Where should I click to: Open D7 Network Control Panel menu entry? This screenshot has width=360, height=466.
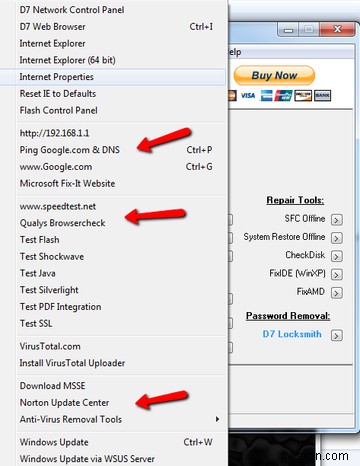click(113, 10)
